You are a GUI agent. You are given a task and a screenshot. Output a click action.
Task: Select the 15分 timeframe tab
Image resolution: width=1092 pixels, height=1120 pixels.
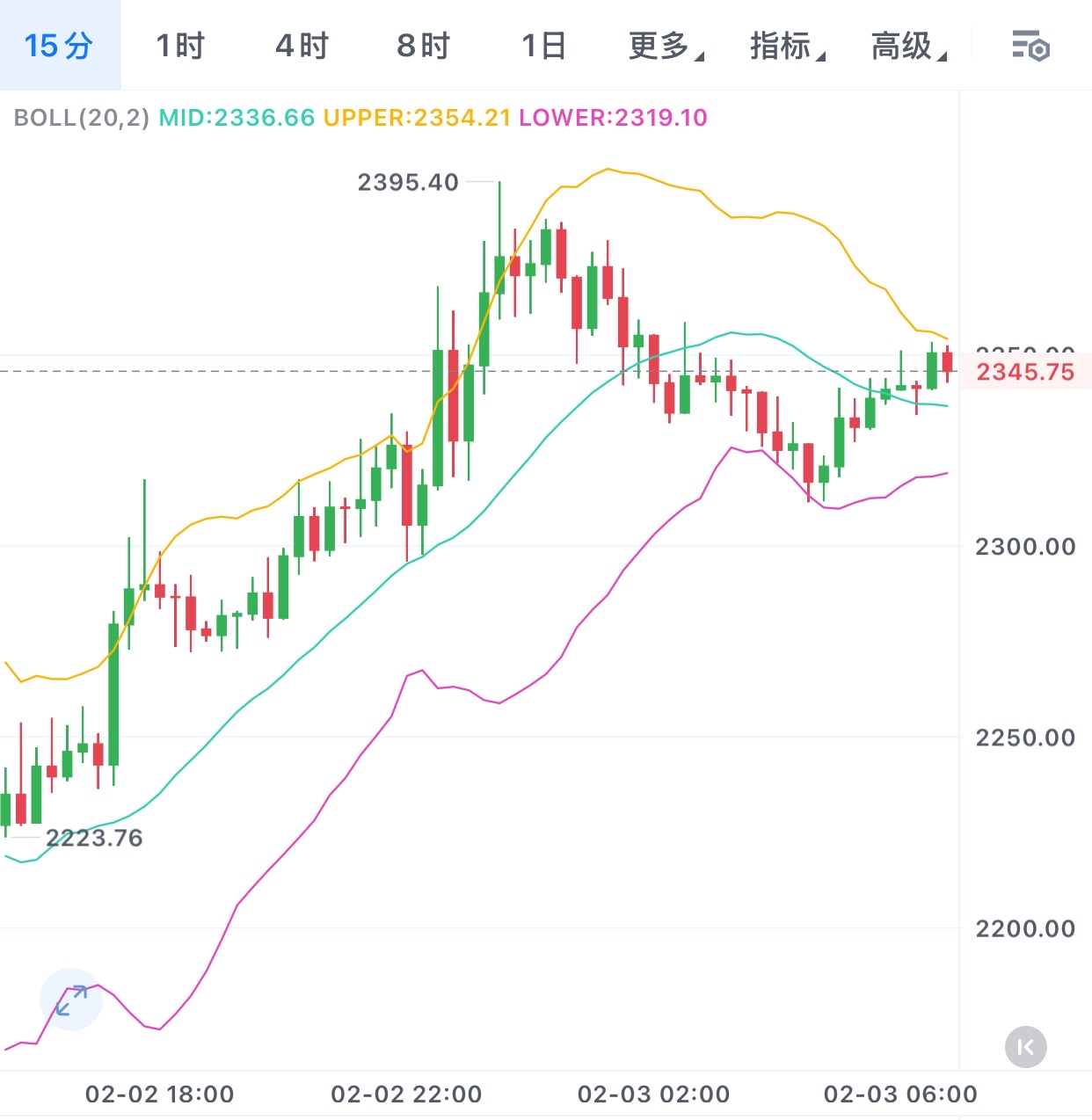coord(59,45)
